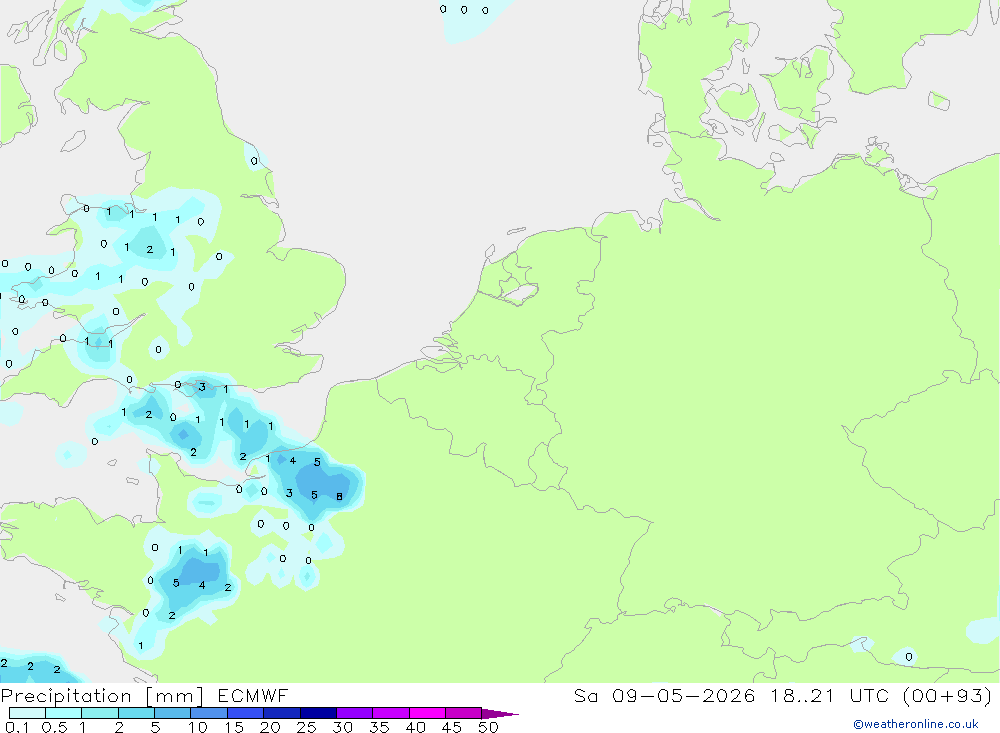Viewport: 1000px width, 733px height.
Task: Click the "[mm]" unit label
Action: click(x=175, y=696)
